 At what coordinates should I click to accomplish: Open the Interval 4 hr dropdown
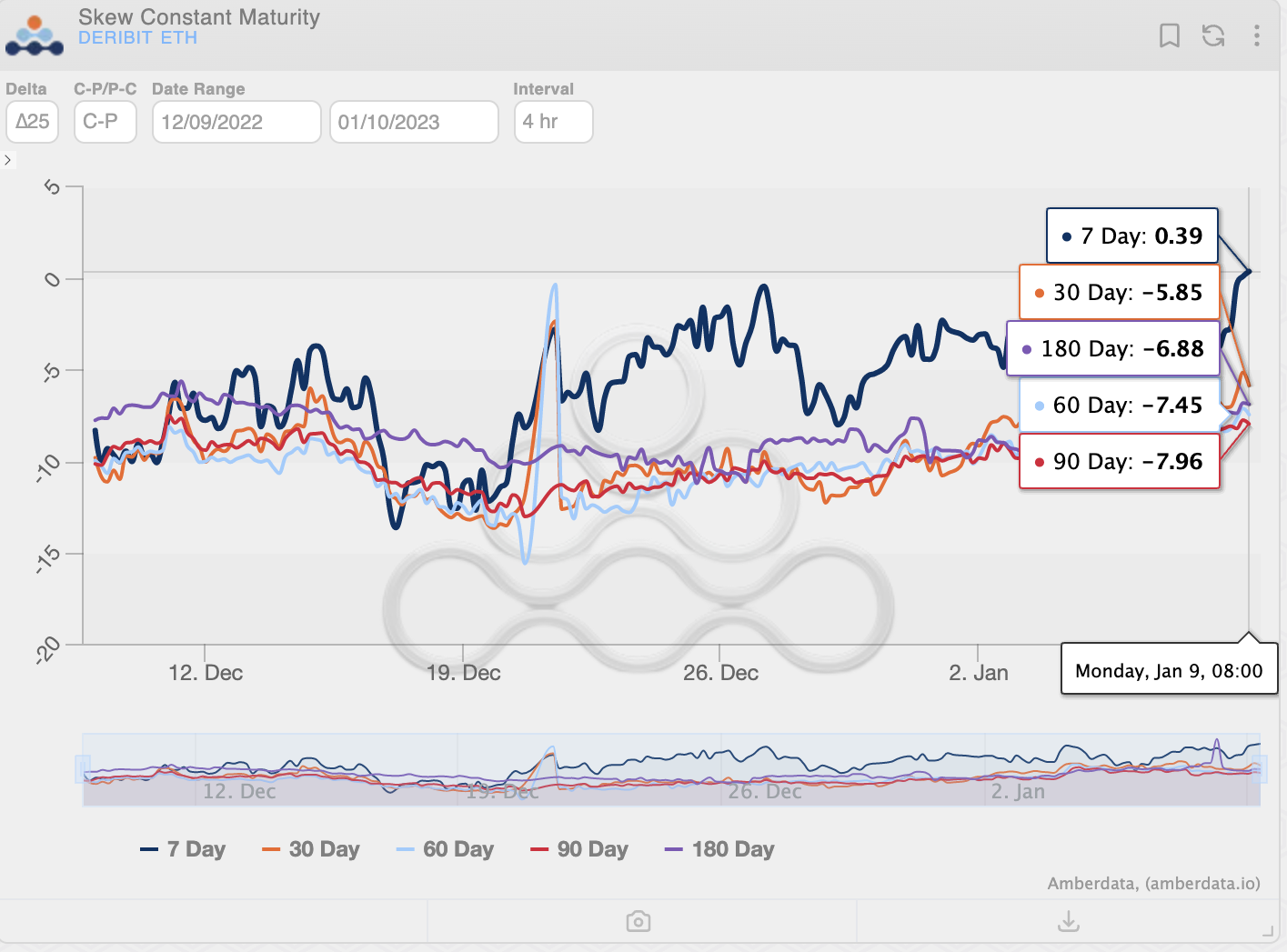(x=553, y=122)
